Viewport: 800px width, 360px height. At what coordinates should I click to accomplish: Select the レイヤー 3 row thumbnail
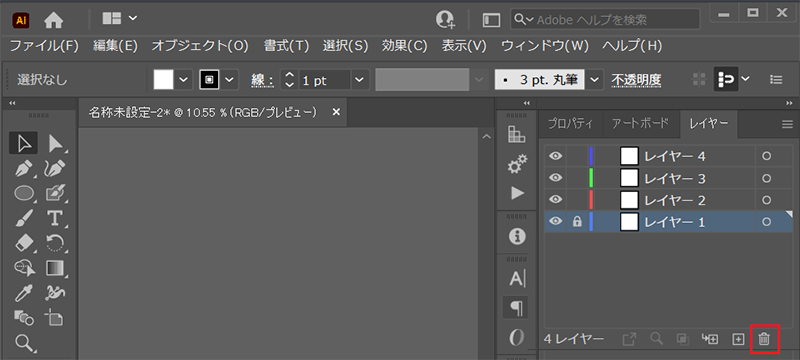(x=630, y=178)
